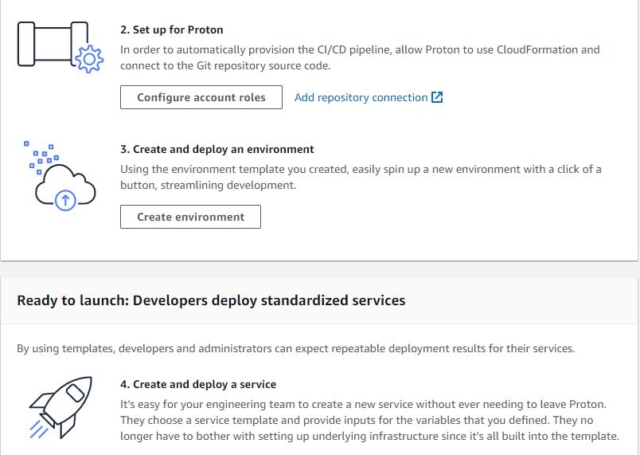Image resolution: width=640 pixels, height=455 pixels.
Task: Click the external-link icon after Add repository connection
Action: click(x=437, y=97)
